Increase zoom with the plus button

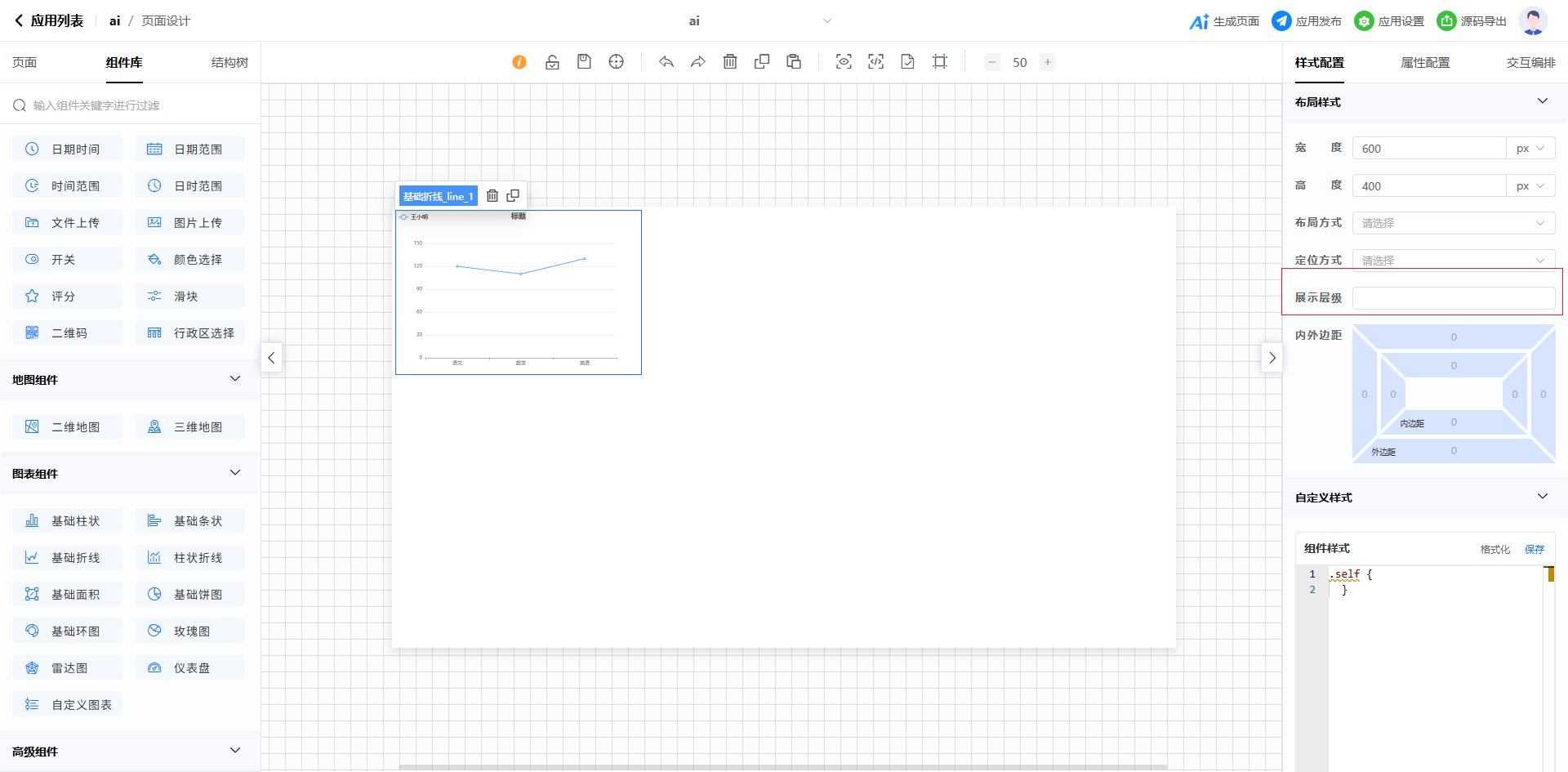[x=1047, y=62]
